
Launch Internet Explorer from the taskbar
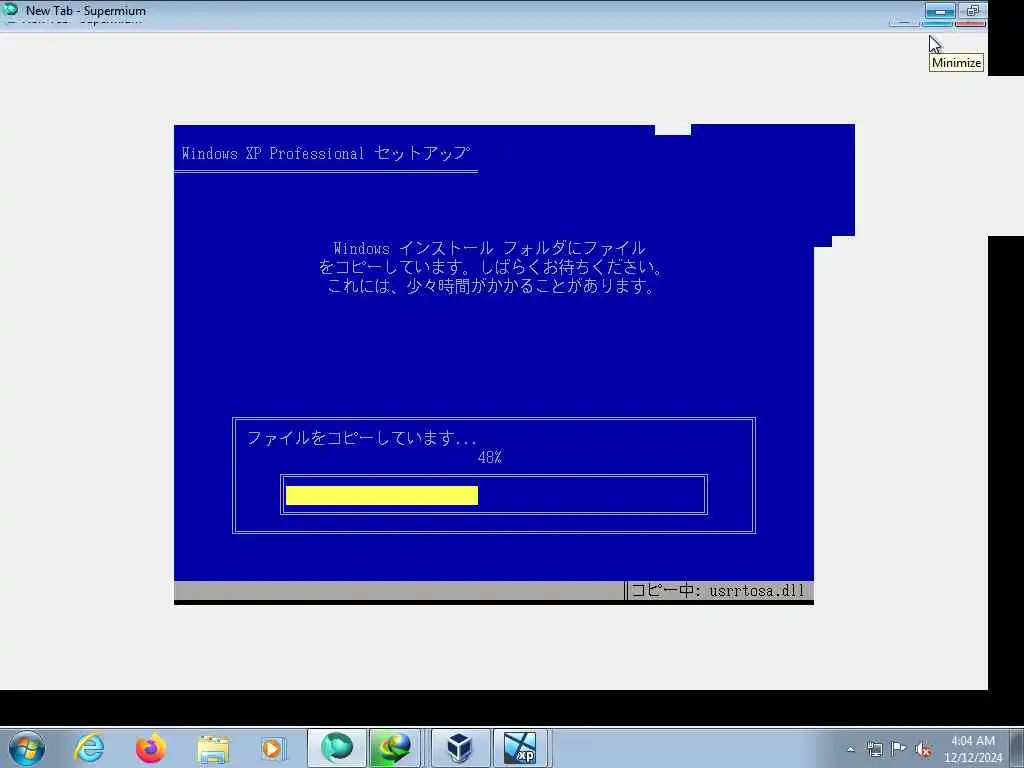tap(89, 748)
